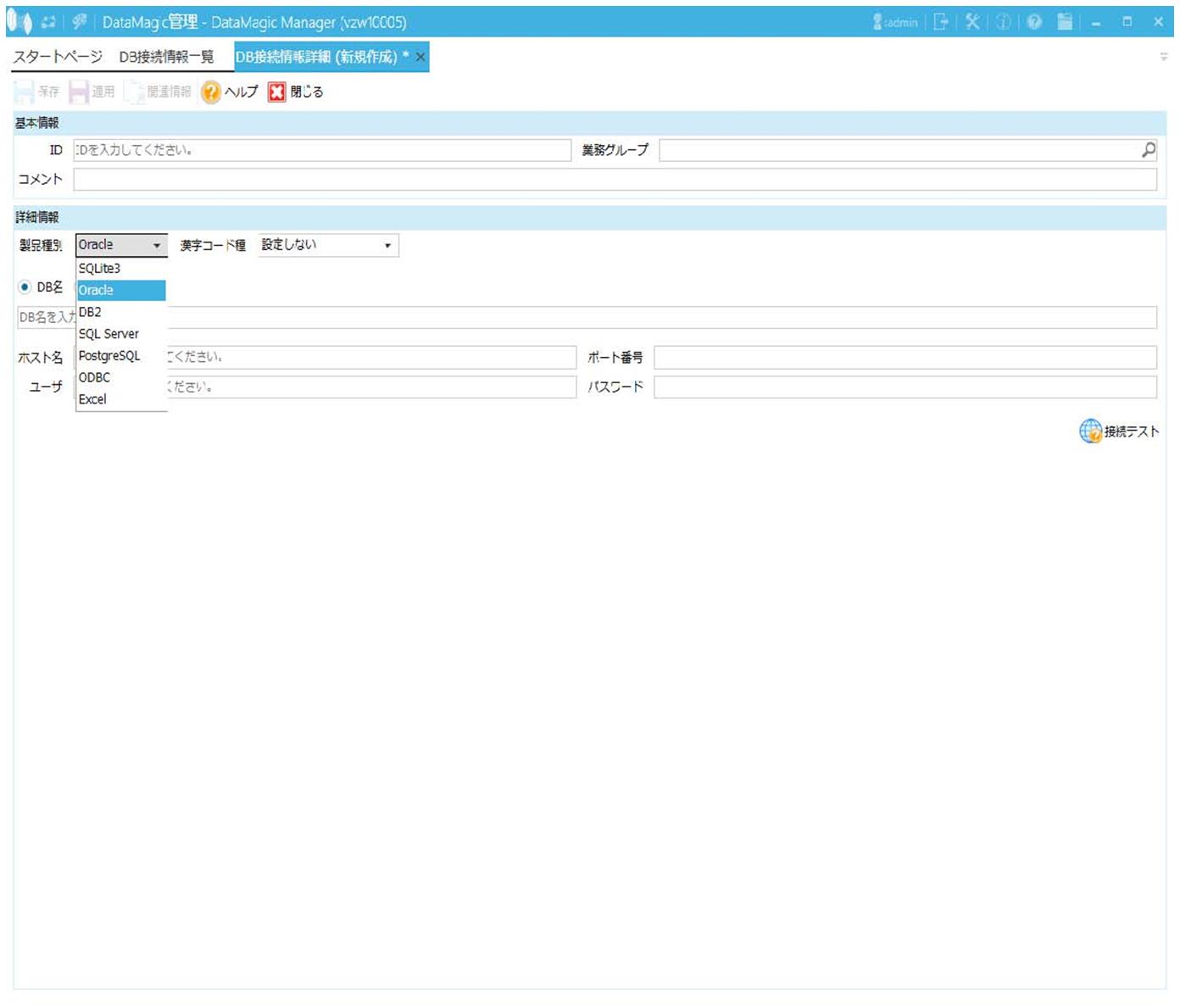Choose PostgreSQL from the dropdown list
The width and height of the screenshot is (1180, 1008).
pos(109,356)
